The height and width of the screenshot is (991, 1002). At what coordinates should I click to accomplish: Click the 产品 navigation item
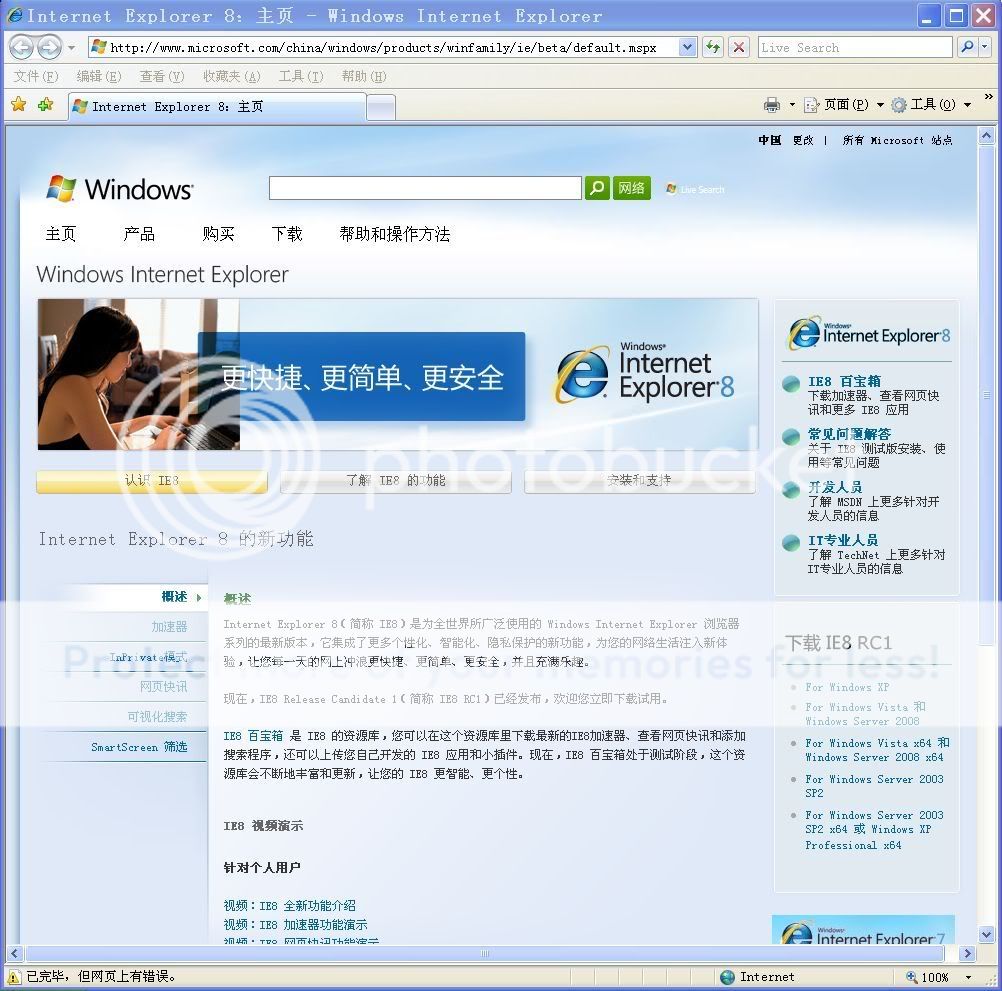click(x=139, y=234)
